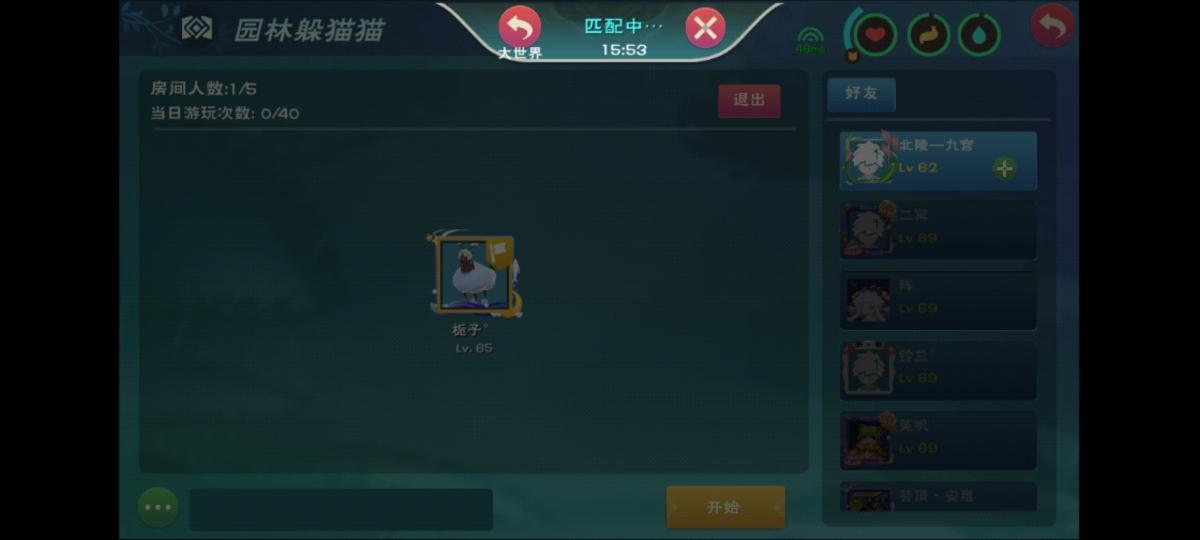The image size is (1200, 540).
Task: Switch to the 好友 tab
Action: point(861,93)
